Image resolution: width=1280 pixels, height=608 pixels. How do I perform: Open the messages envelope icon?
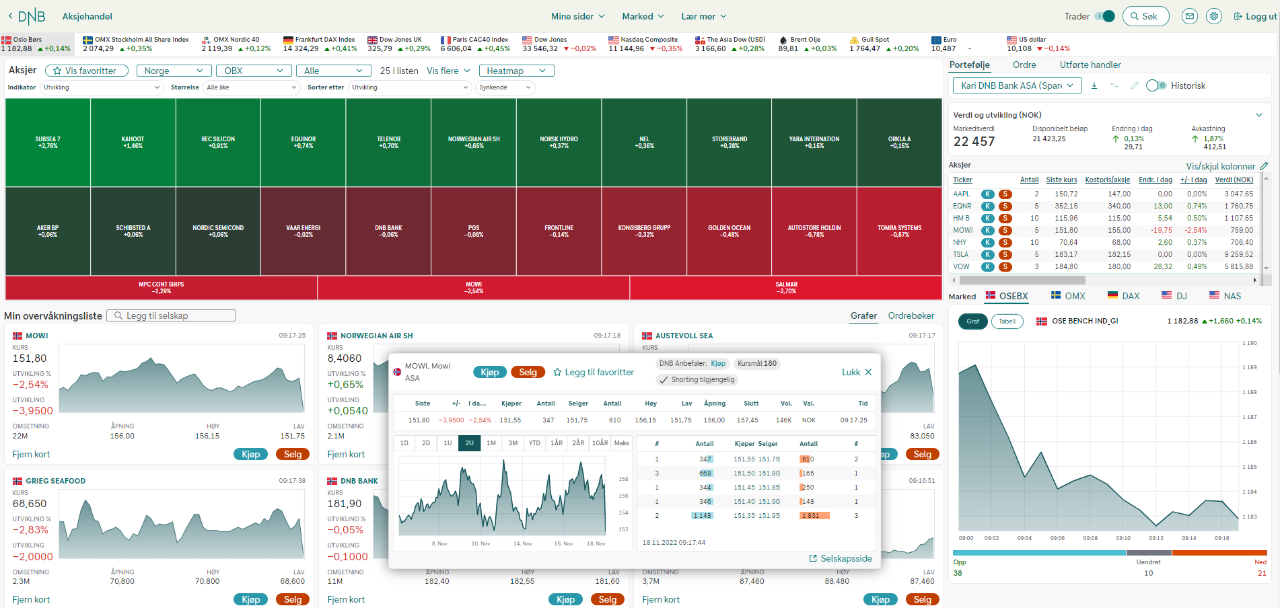pos(1189,16)
